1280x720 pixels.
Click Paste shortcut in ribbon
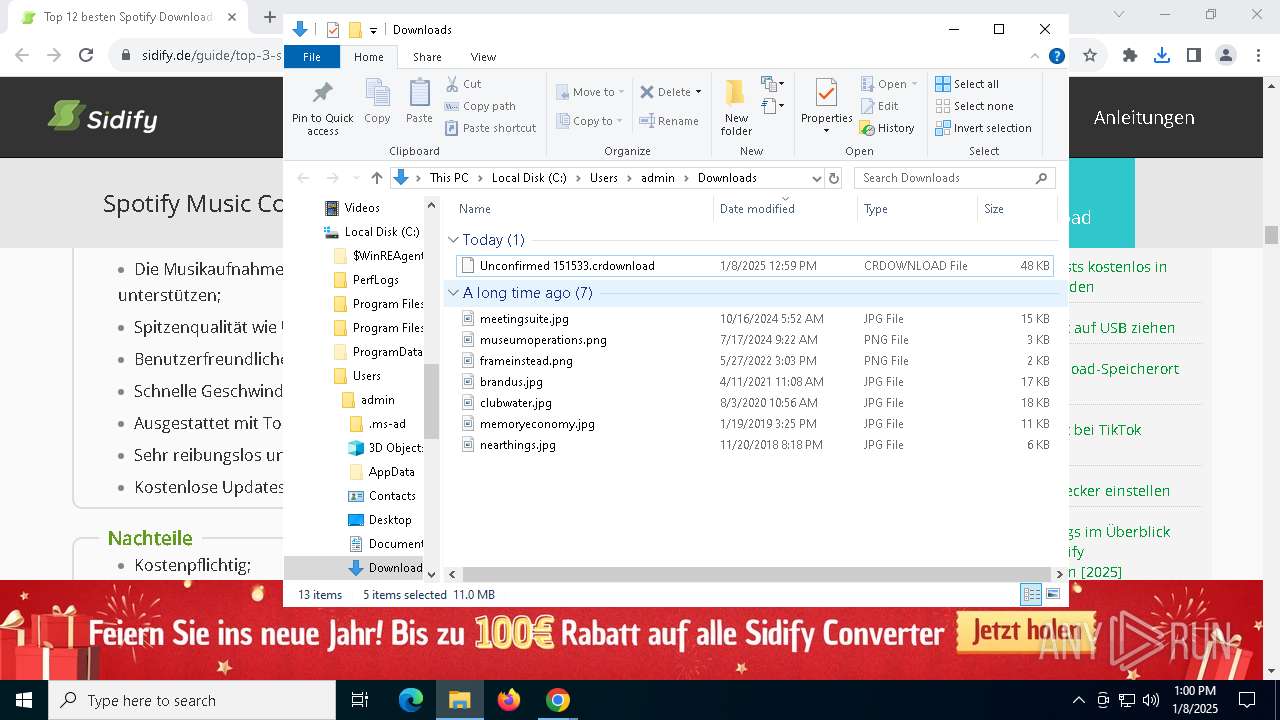pos(490,128)
